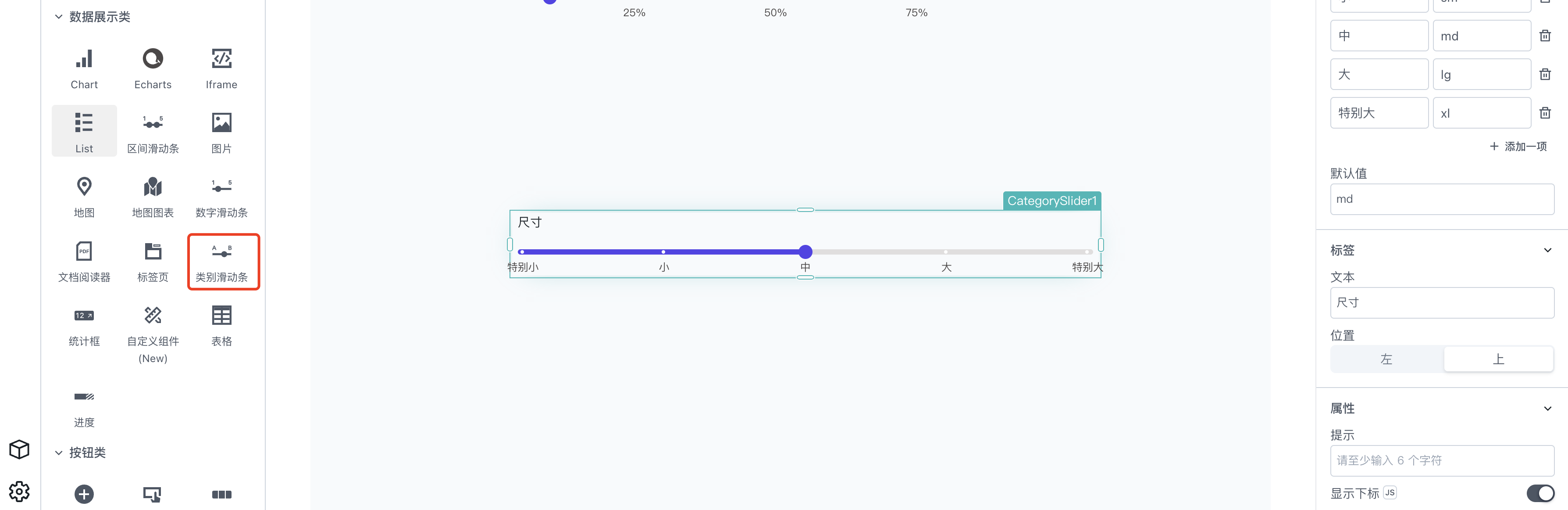
Task: Select the 地图 map component
Action: (84, 195)
